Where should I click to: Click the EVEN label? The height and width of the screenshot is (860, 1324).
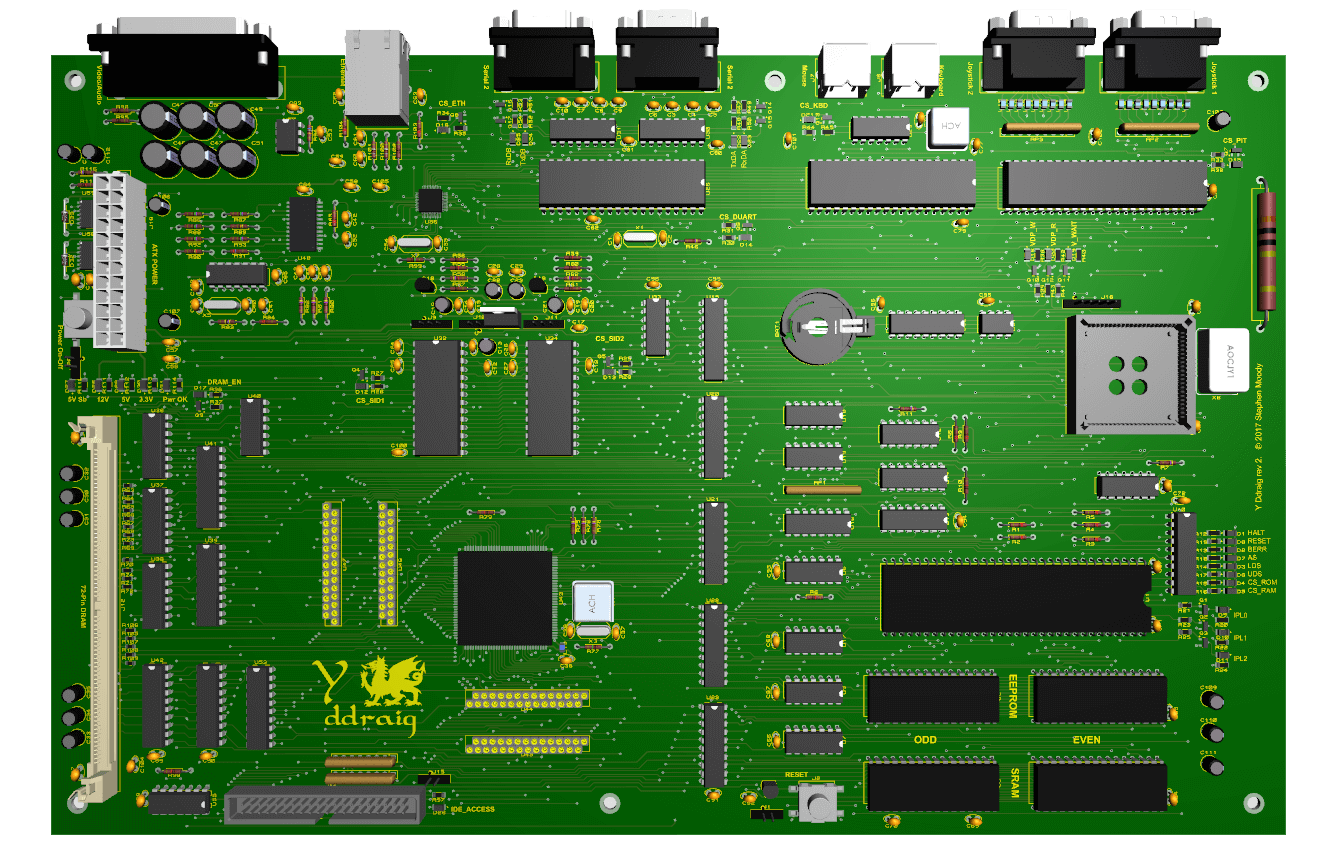[x=1086, y=740]
